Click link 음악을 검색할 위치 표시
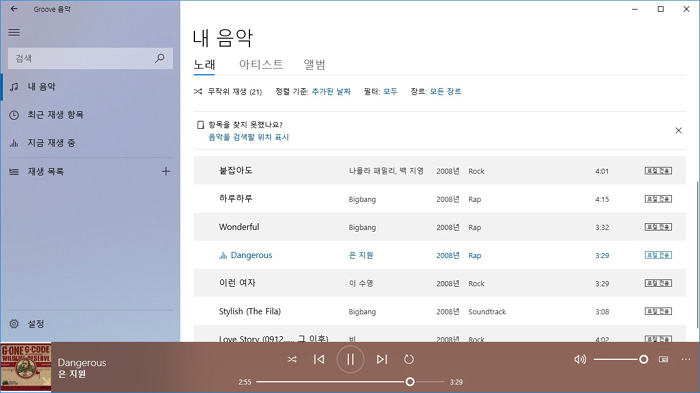The image size is (700, 393). coord(249,137)
